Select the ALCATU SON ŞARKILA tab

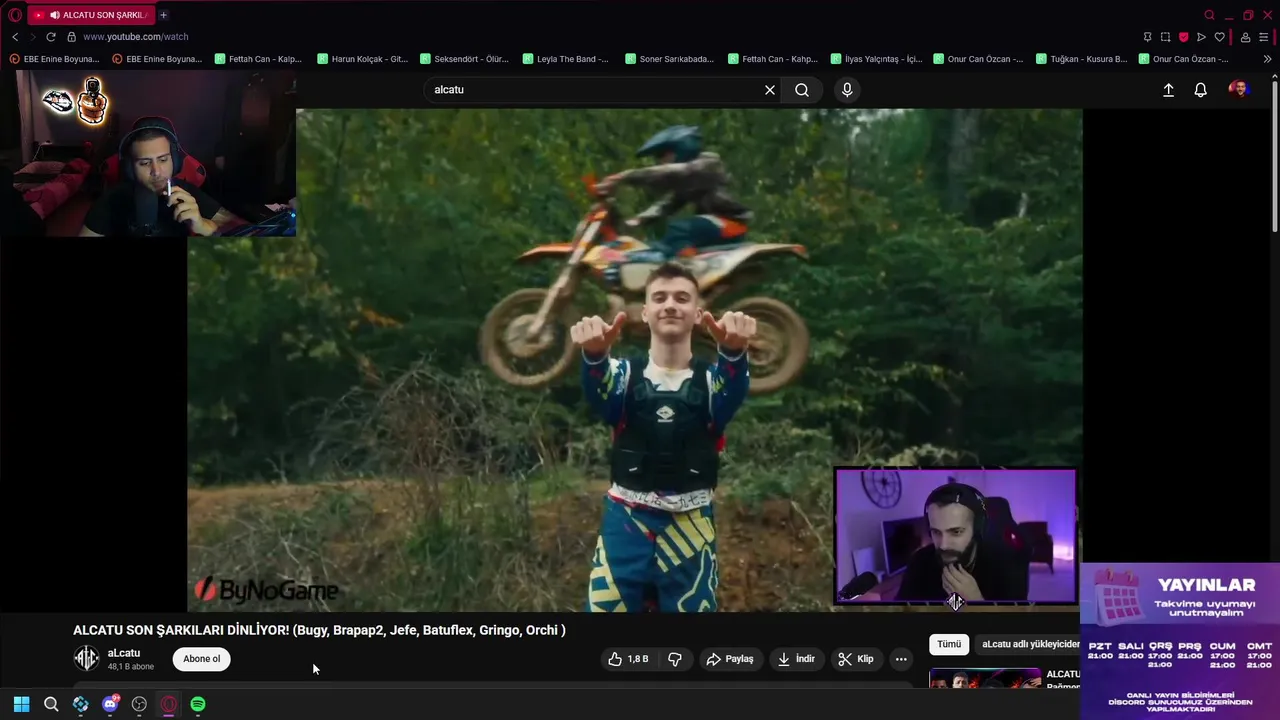tap(90, 15)
